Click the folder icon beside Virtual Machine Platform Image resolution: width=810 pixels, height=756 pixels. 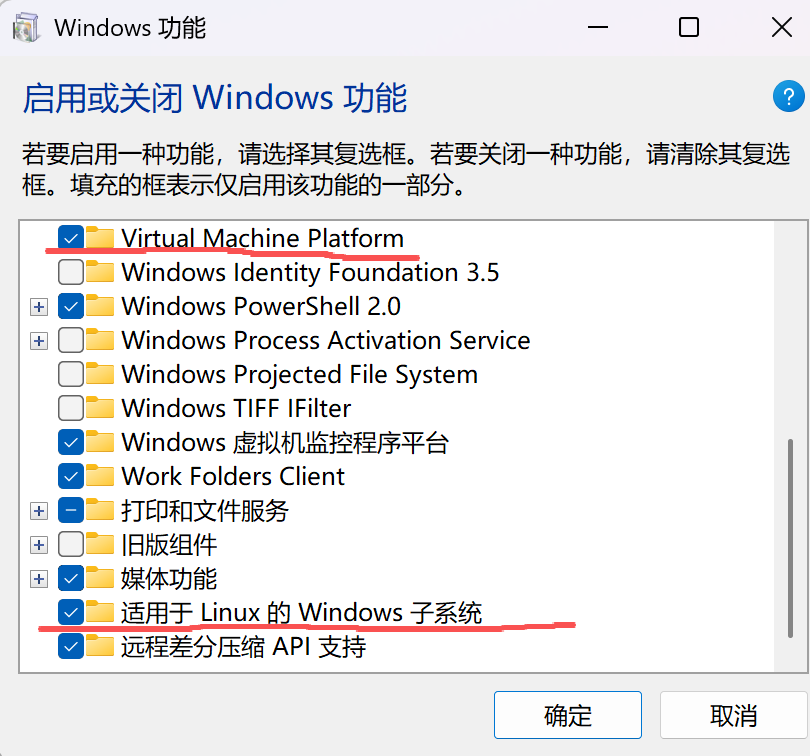tap(100, 238)
